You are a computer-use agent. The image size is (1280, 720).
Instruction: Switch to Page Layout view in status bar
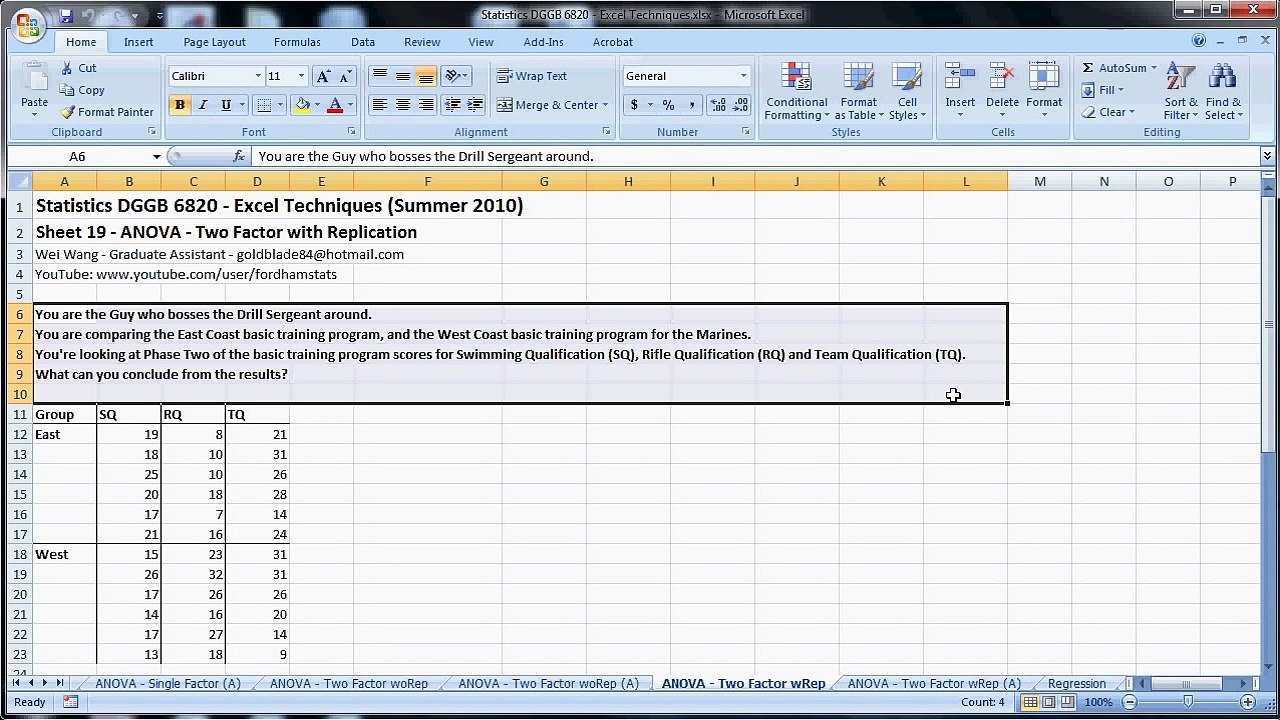tap(1049, 703)
